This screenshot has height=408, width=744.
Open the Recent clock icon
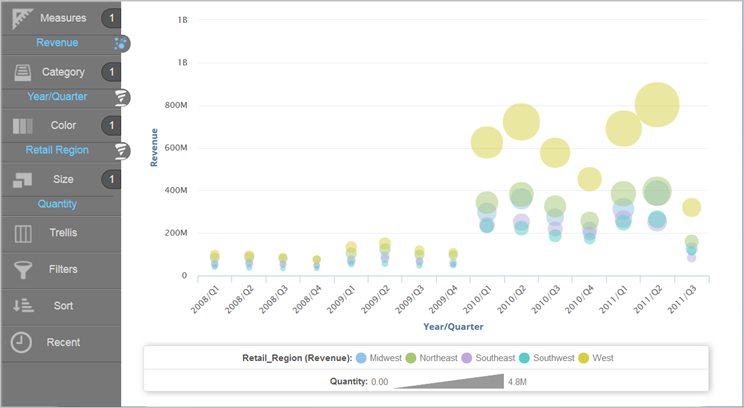(x=22, y=342)
